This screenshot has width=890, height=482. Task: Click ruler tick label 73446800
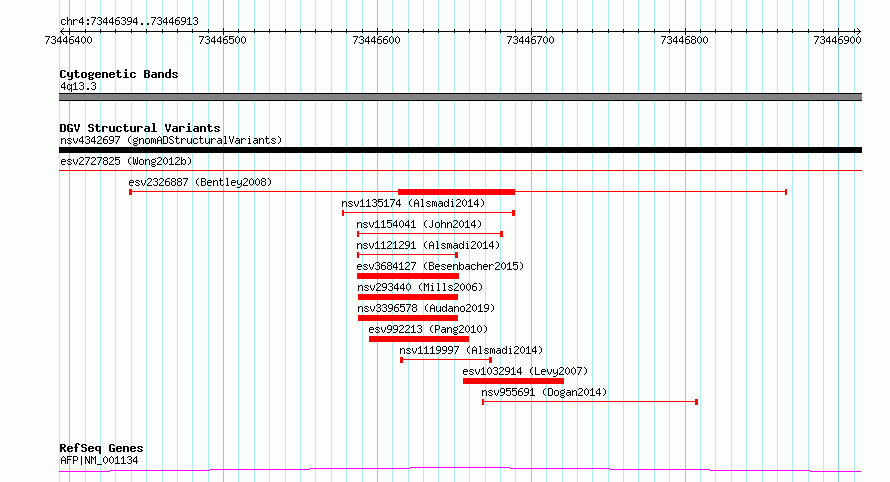coord(685,40)
